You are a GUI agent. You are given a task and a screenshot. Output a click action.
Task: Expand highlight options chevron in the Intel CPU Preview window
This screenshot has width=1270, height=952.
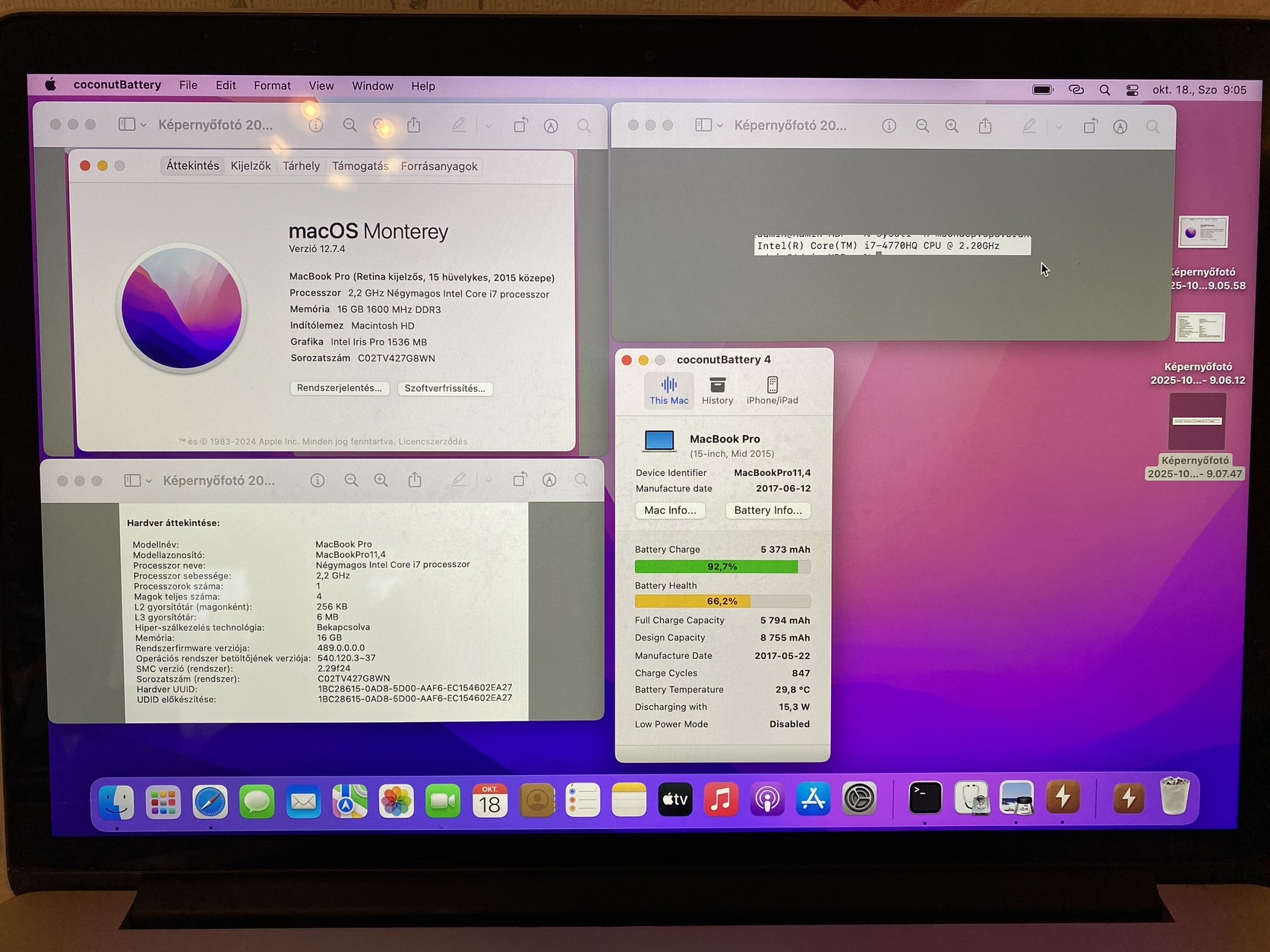tap(1058, 127)
